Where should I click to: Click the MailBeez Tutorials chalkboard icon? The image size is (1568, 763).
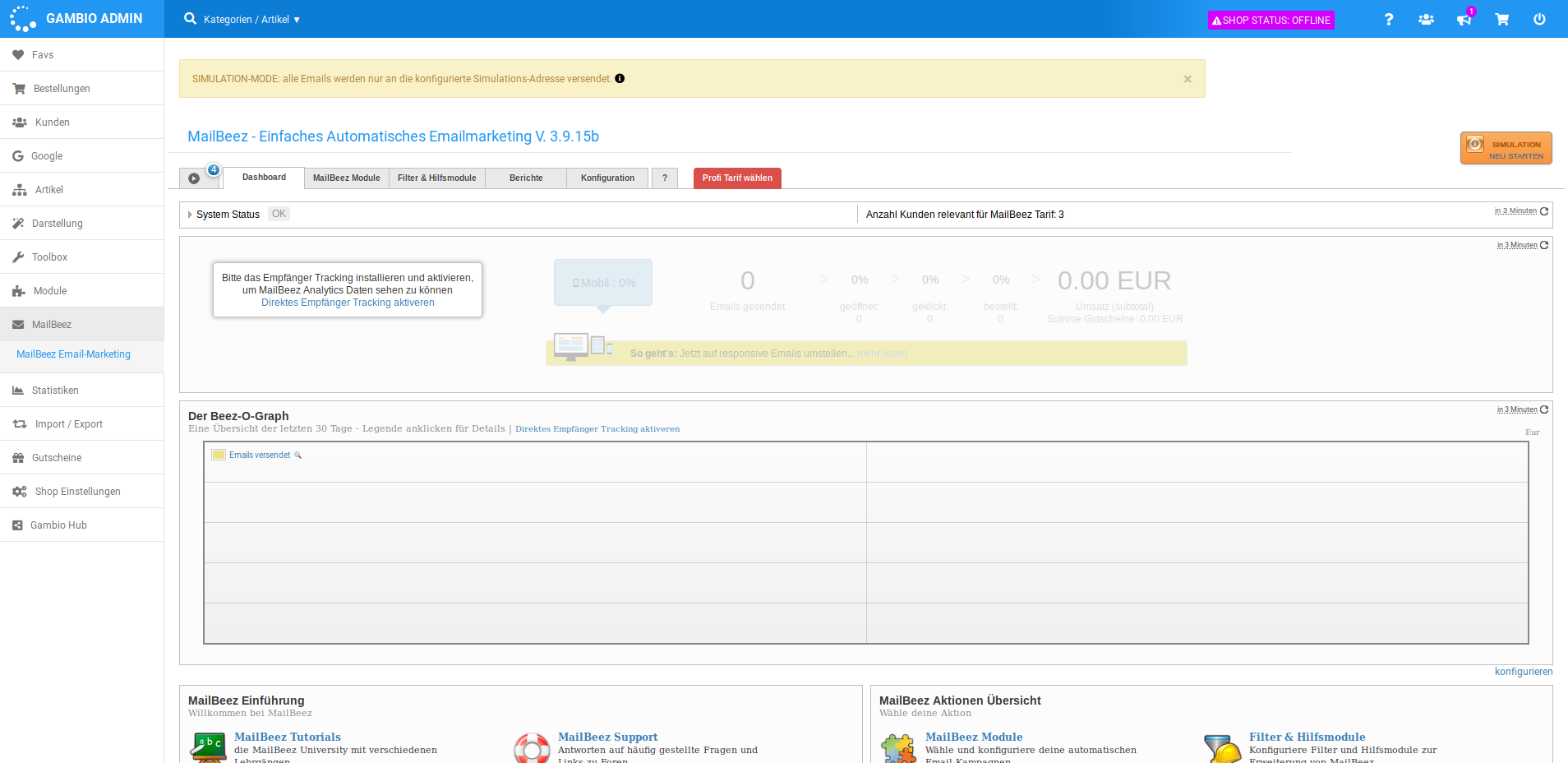pos(208,747)
